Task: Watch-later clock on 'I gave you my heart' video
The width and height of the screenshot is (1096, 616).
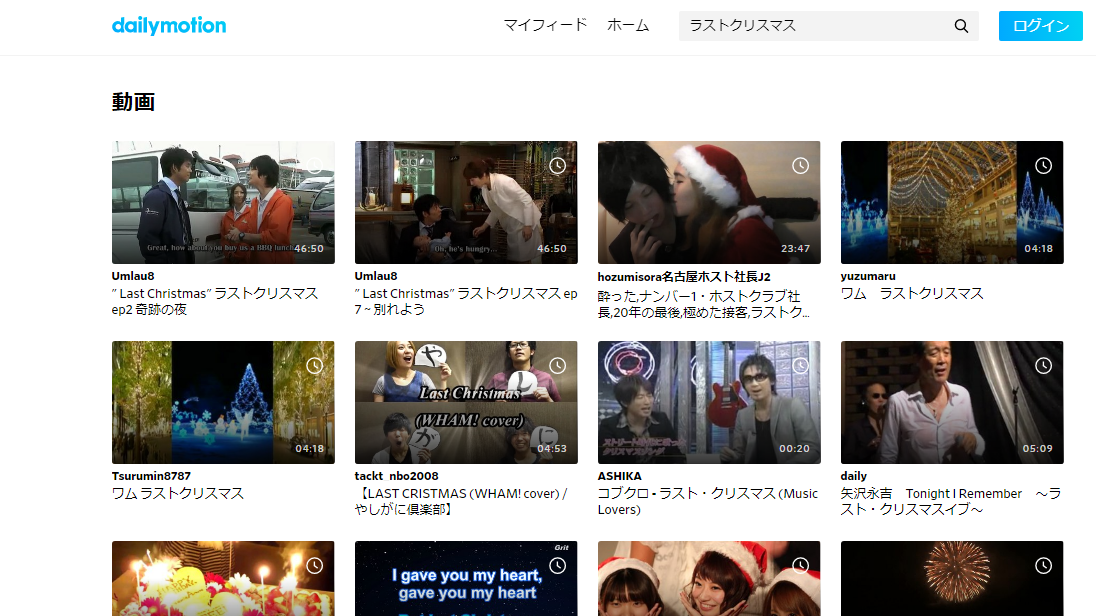Action: pyautogui.click(x=557, y=566)
